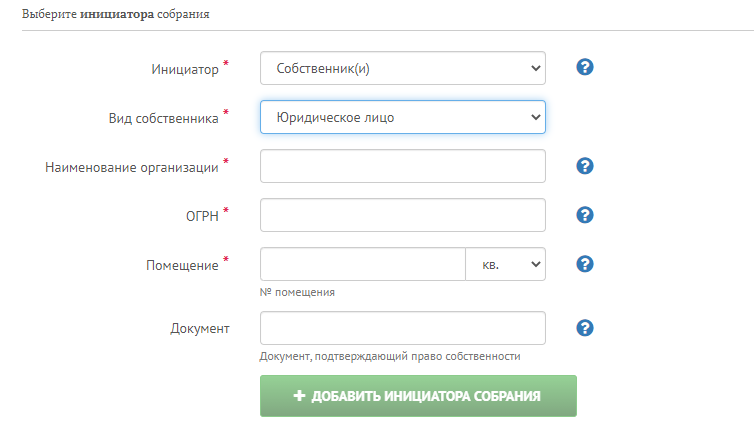Expand the Вид собственника dropdown

coord(402,117)
